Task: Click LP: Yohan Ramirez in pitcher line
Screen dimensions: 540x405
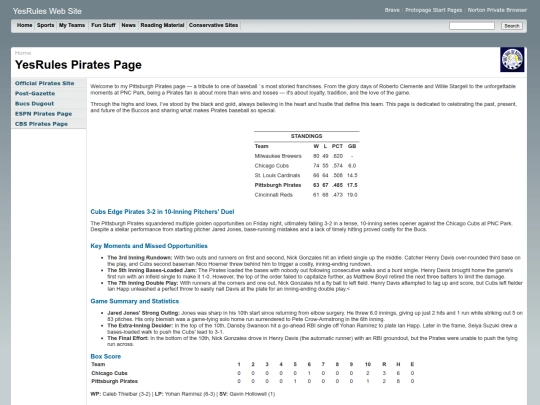Action: [x=185, y=394]
